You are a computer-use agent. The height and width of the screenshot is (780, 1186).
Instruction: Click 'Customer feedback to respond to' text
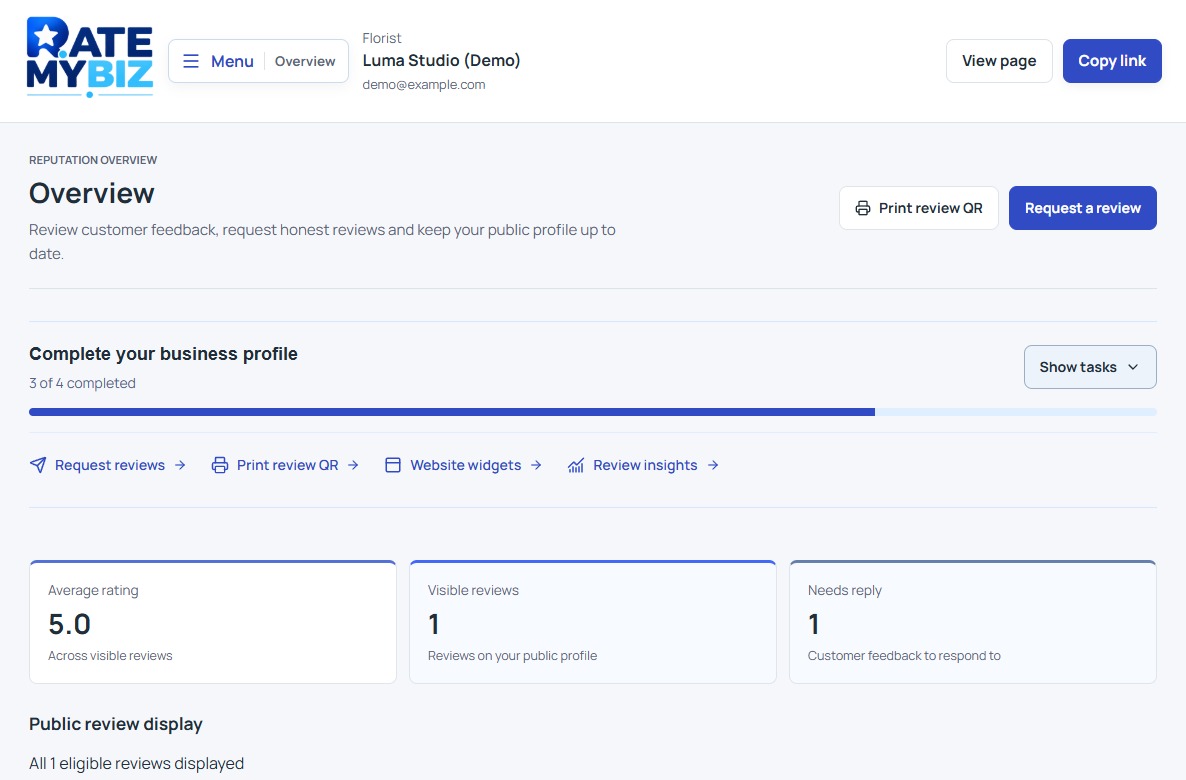coord(904,656)
